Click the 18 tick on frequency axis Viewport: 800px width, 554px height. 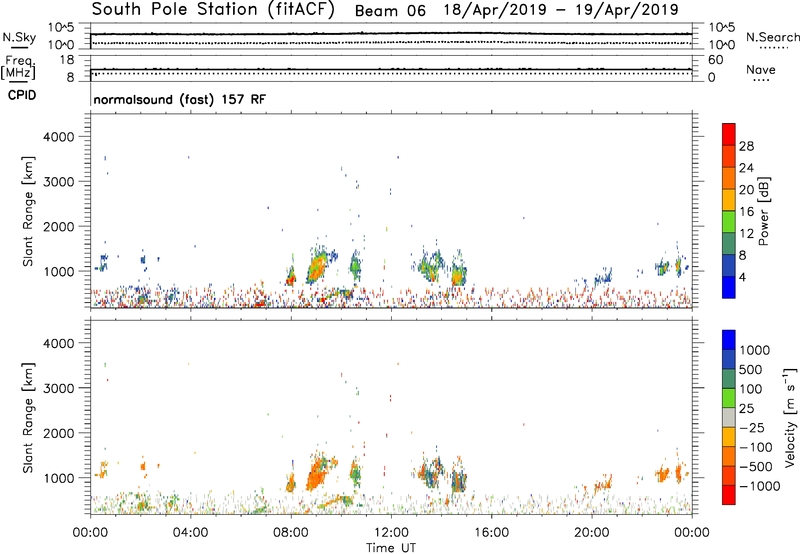[x=67, y=60]
